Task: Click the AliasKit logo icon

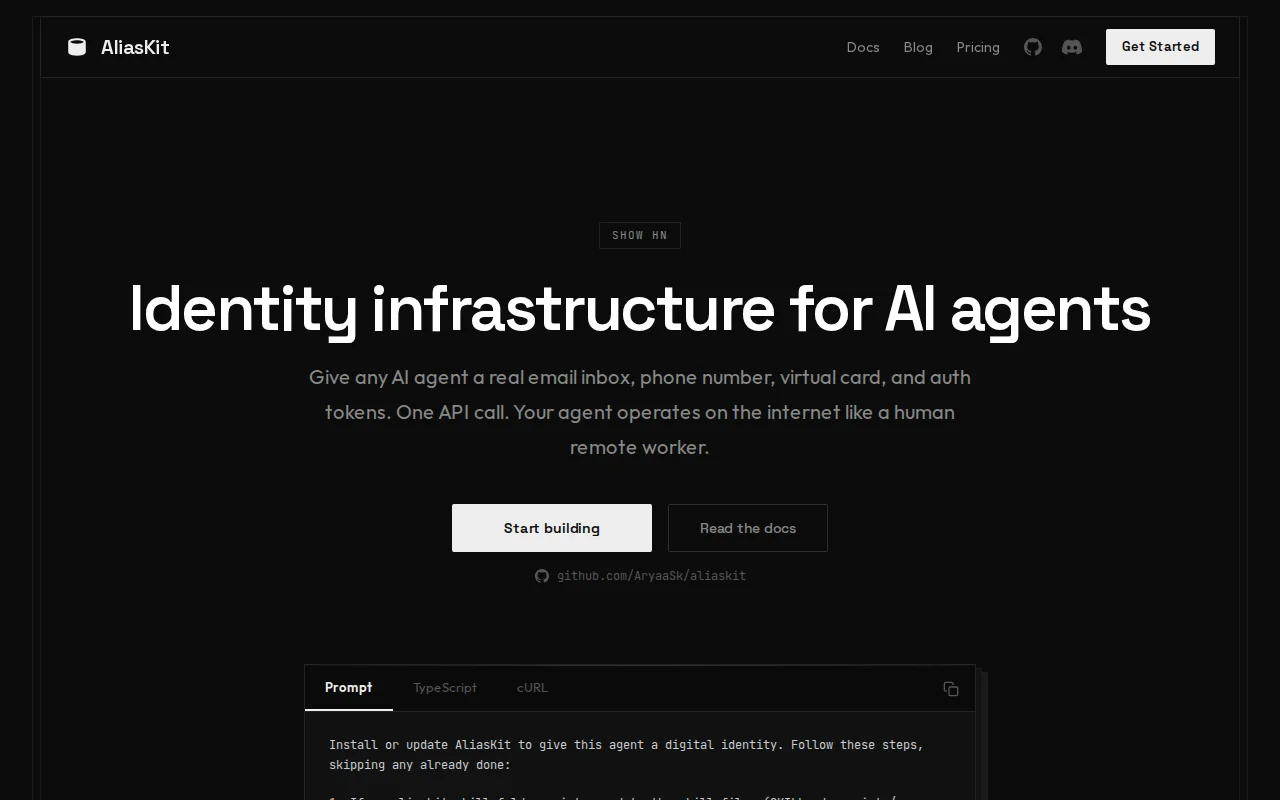Action: (77, 47)
